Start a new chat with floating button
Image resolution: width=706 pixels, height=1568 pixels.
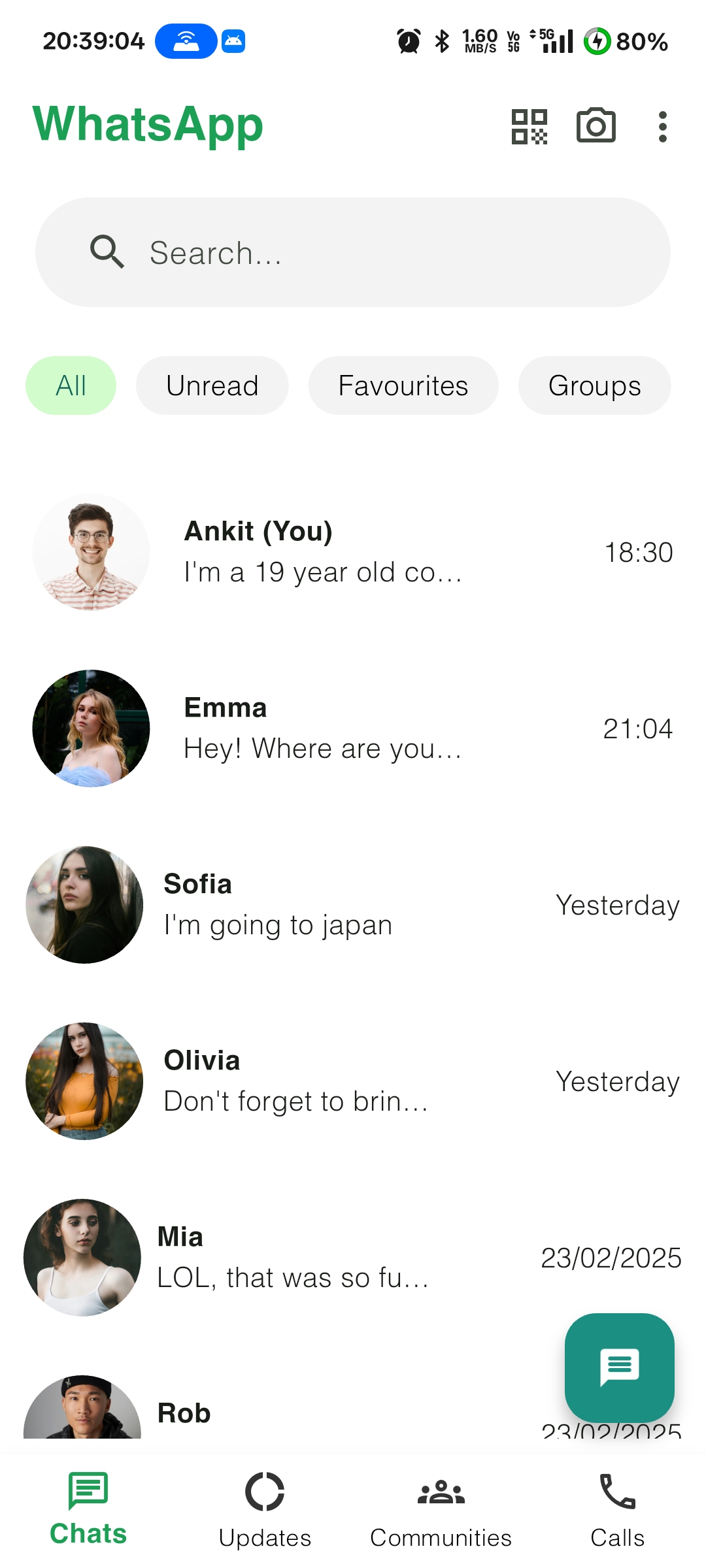(x=619, y=1365)
